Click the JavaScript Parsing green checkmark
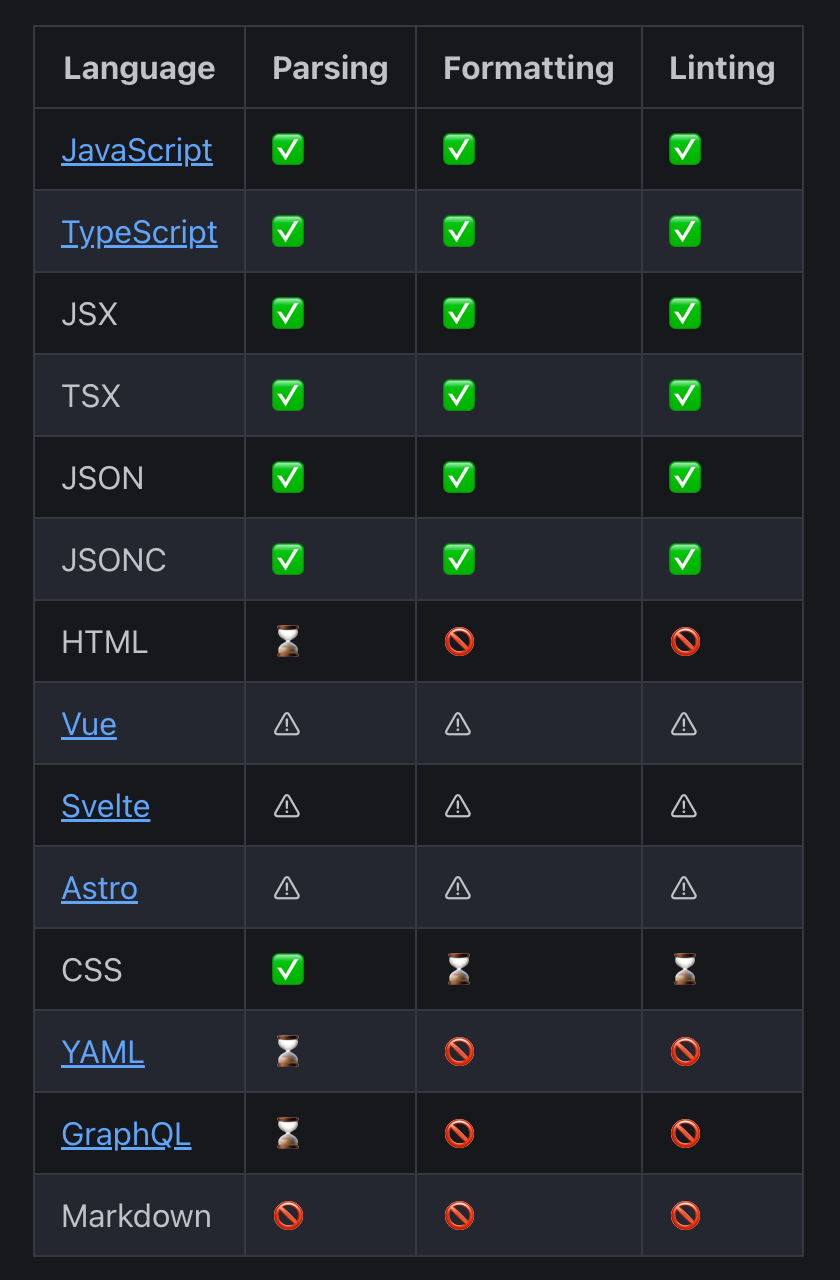Image resolution: width=840 pixels, height=1280 pixels. pyautogui.click(x=288, y=150)
